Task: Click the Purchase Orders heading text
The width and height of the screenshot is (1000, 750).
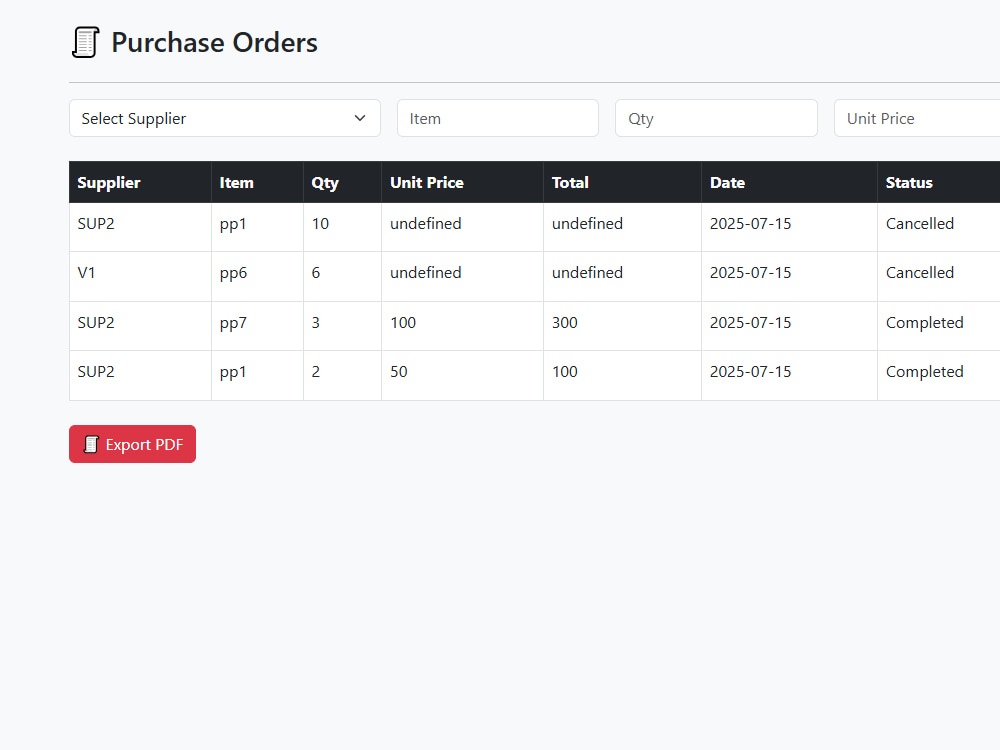Action: click(x=214, y=43)
